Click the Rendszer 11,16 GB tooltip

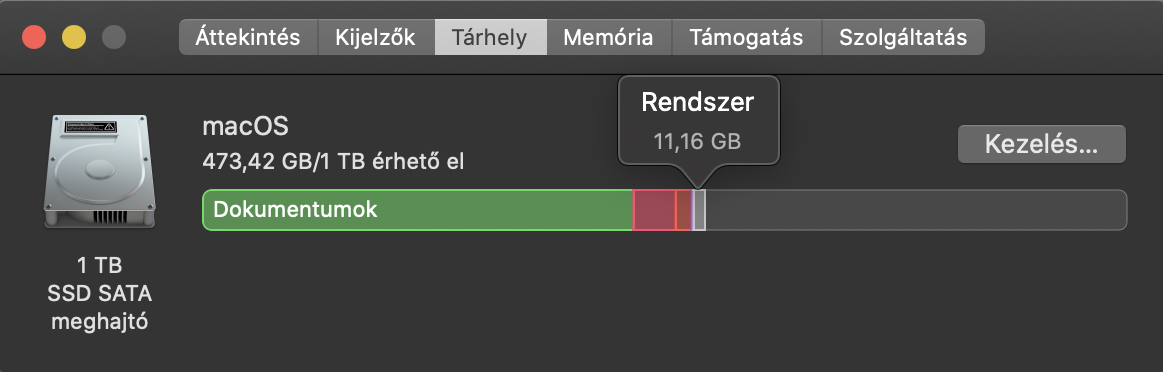698,120
